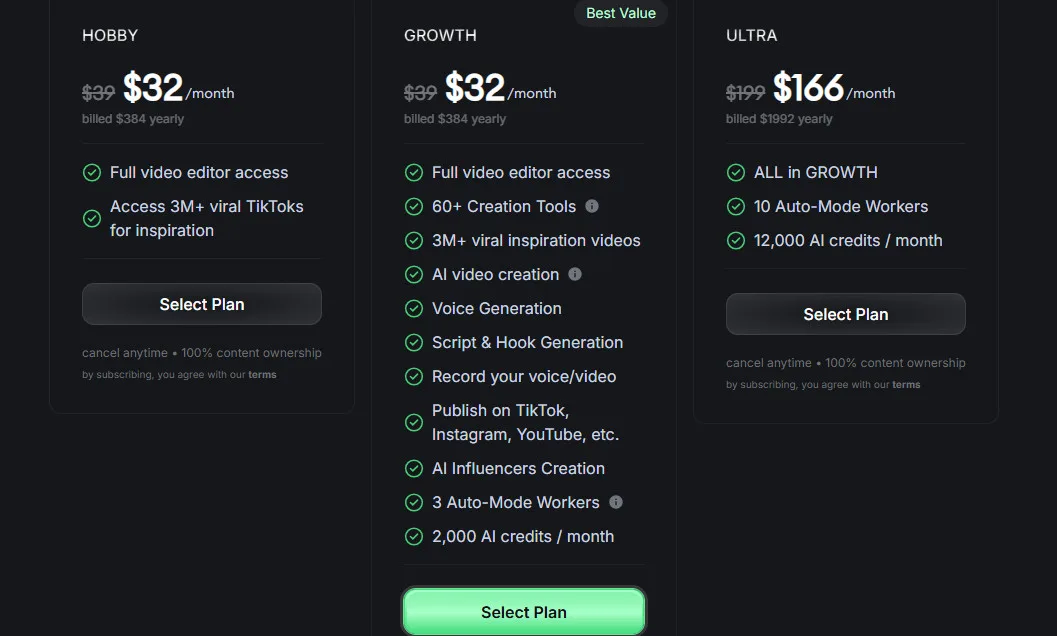The image size is (1057, 636).
Task: Click the checkmark next to AI Influencers Creation
Action: [413, 468]
